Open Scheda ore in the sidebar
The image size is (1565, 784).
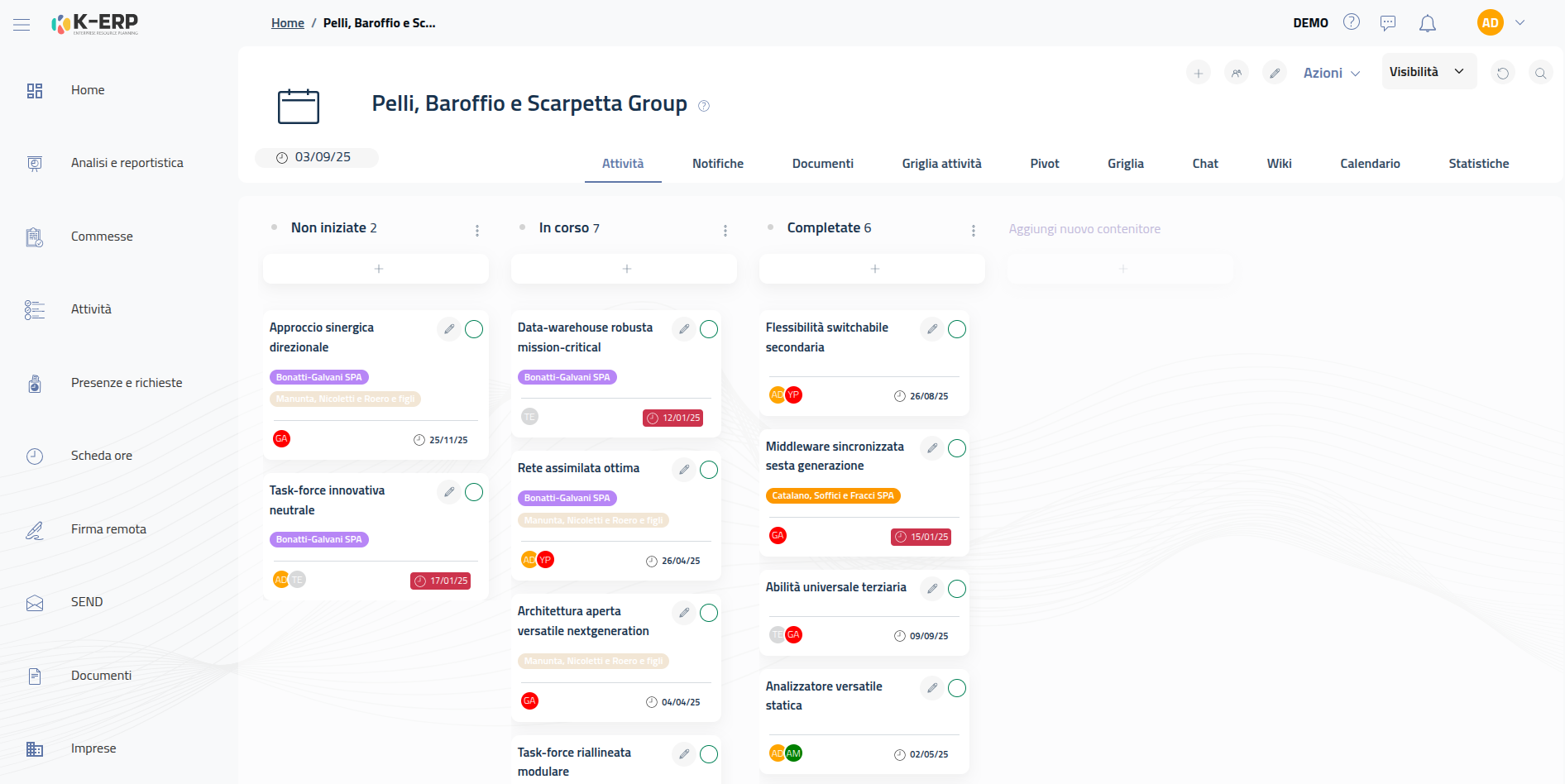click(x=101, y=456)
